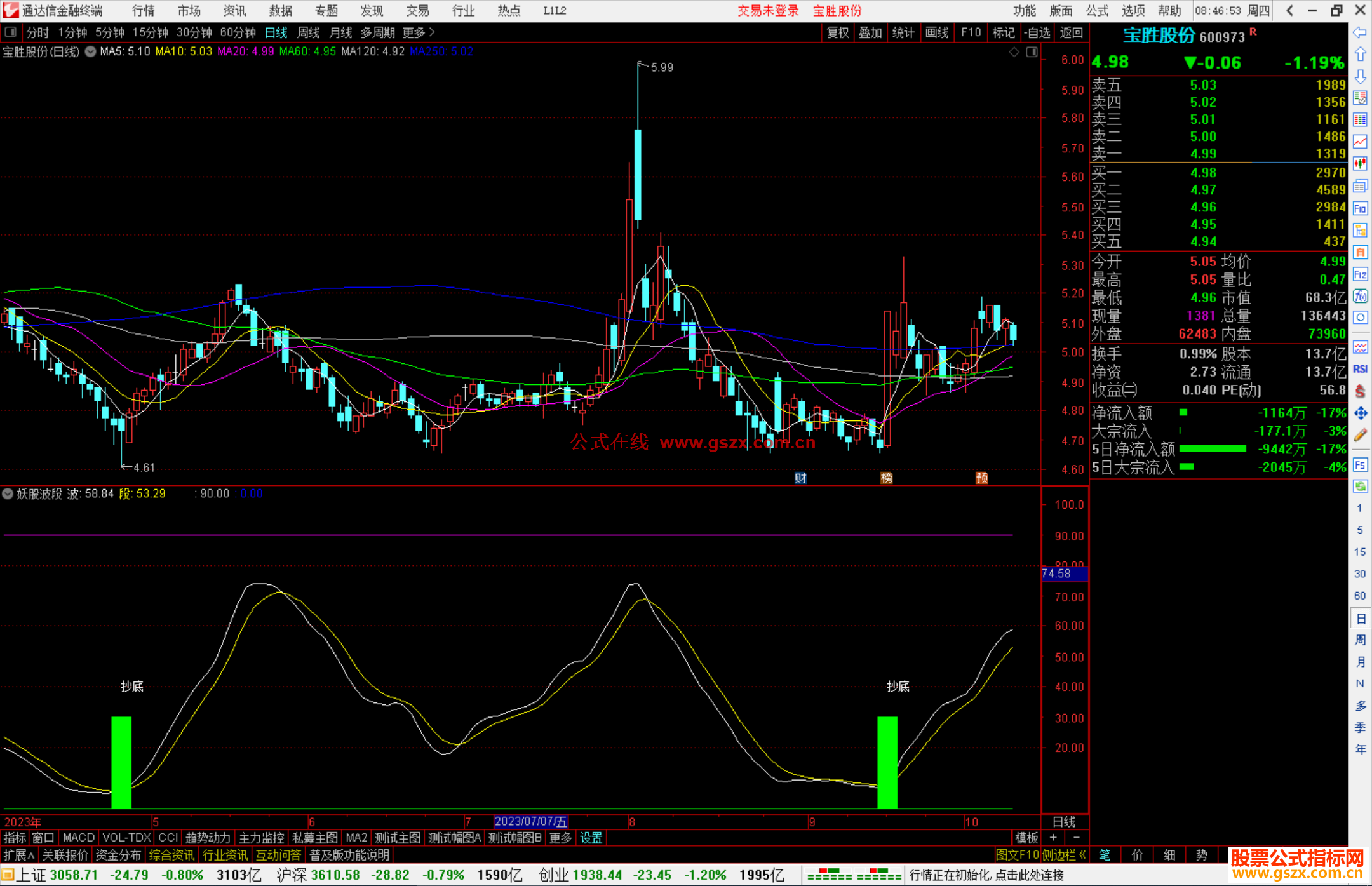The image size is (1372, 886).
Task: Click the back arrow sidebar icon
Action: (x=1360, y=32)
